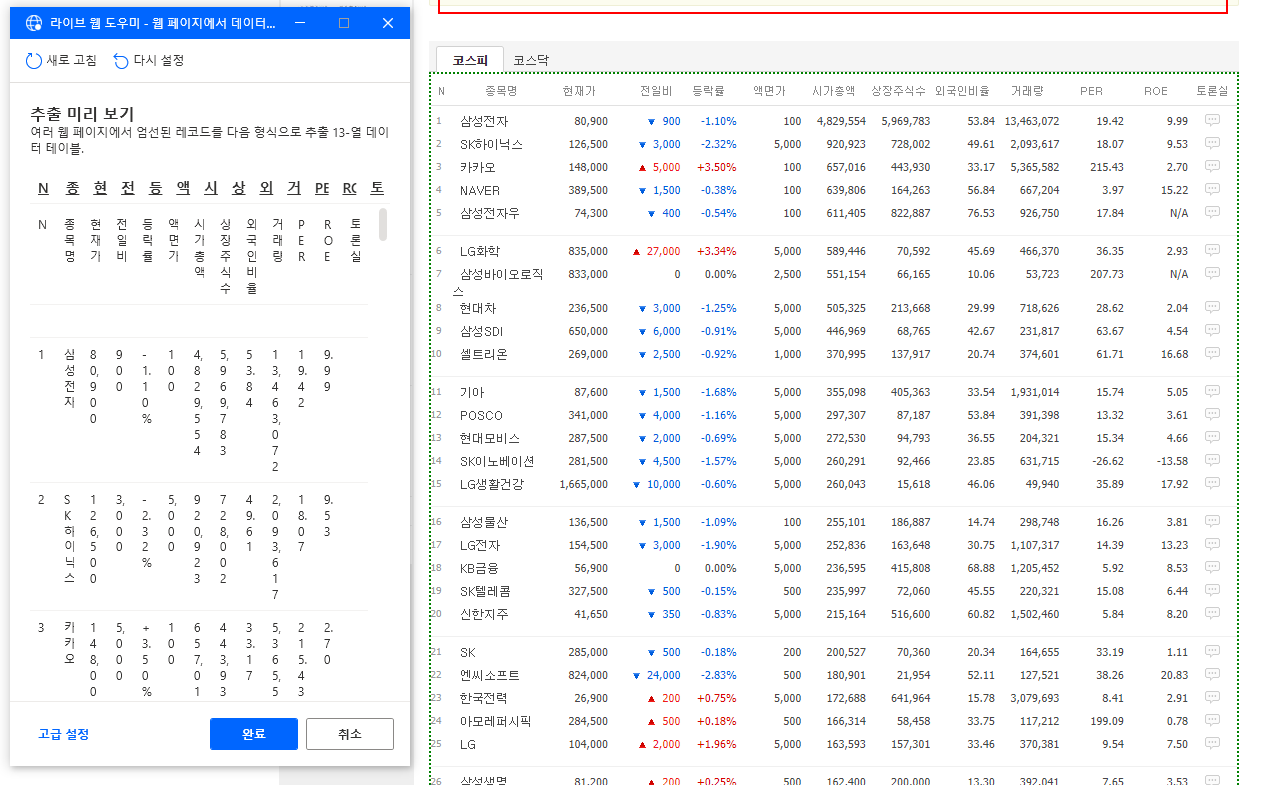Maximize the 라이브 웹 도우미 dialog

(344, 23)
